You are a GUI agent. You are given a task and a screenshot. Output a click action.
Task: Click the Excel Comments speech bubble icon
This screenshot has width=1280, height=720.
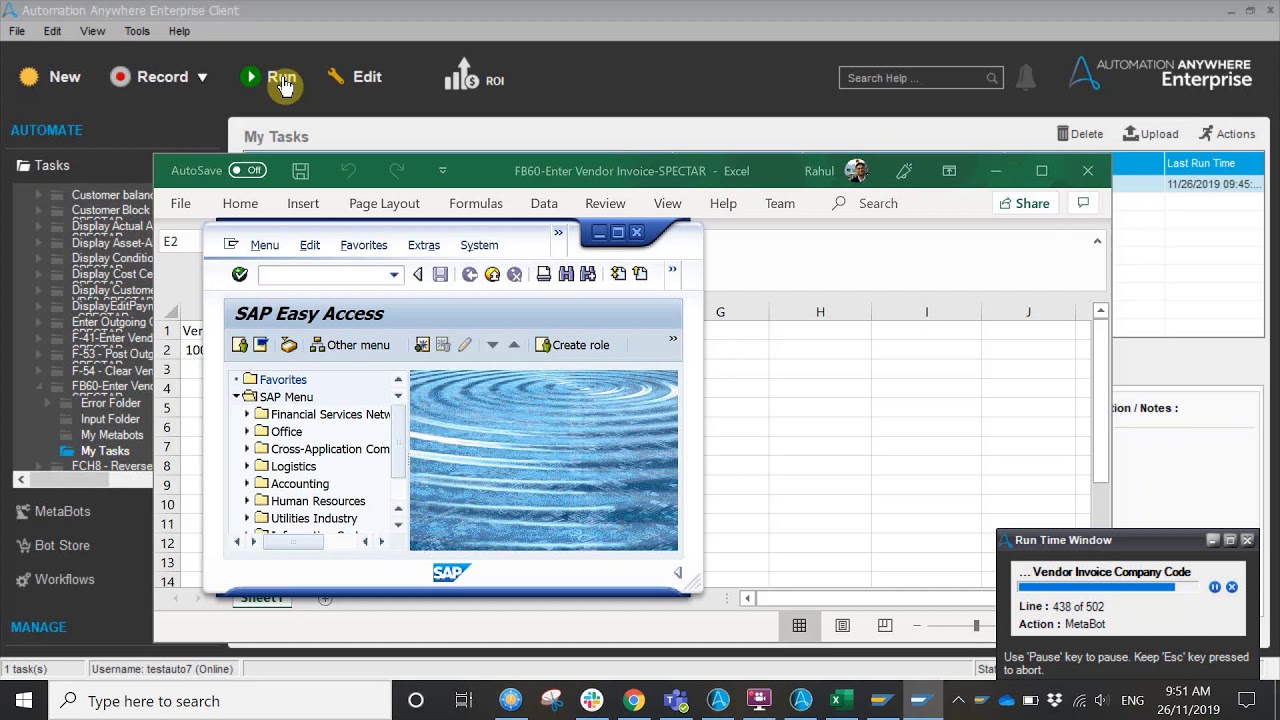[x=1083, y=203]
